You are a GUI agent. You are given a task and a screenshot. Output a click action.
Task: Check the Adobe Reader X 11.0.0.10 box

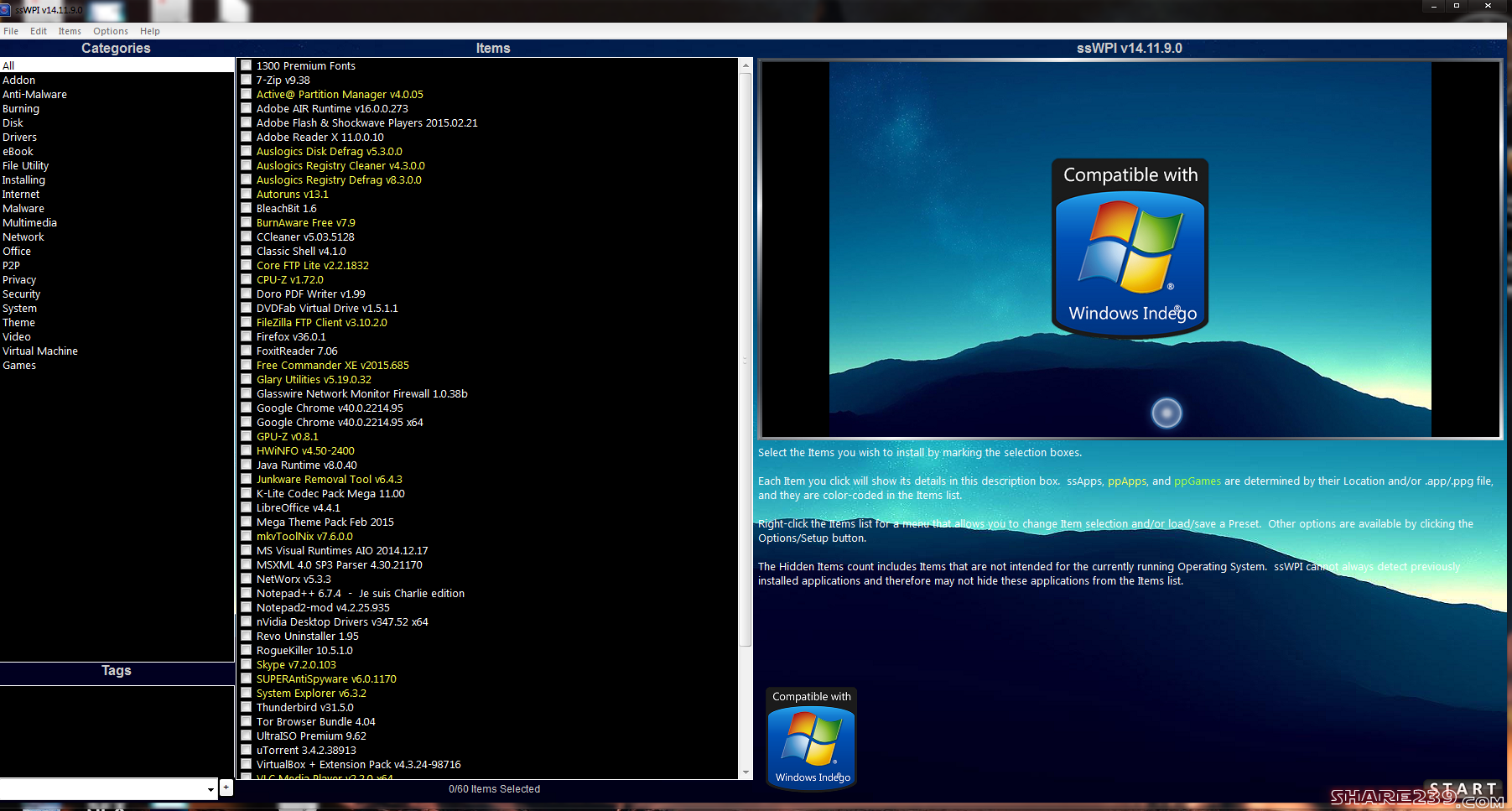coord(247,137)
